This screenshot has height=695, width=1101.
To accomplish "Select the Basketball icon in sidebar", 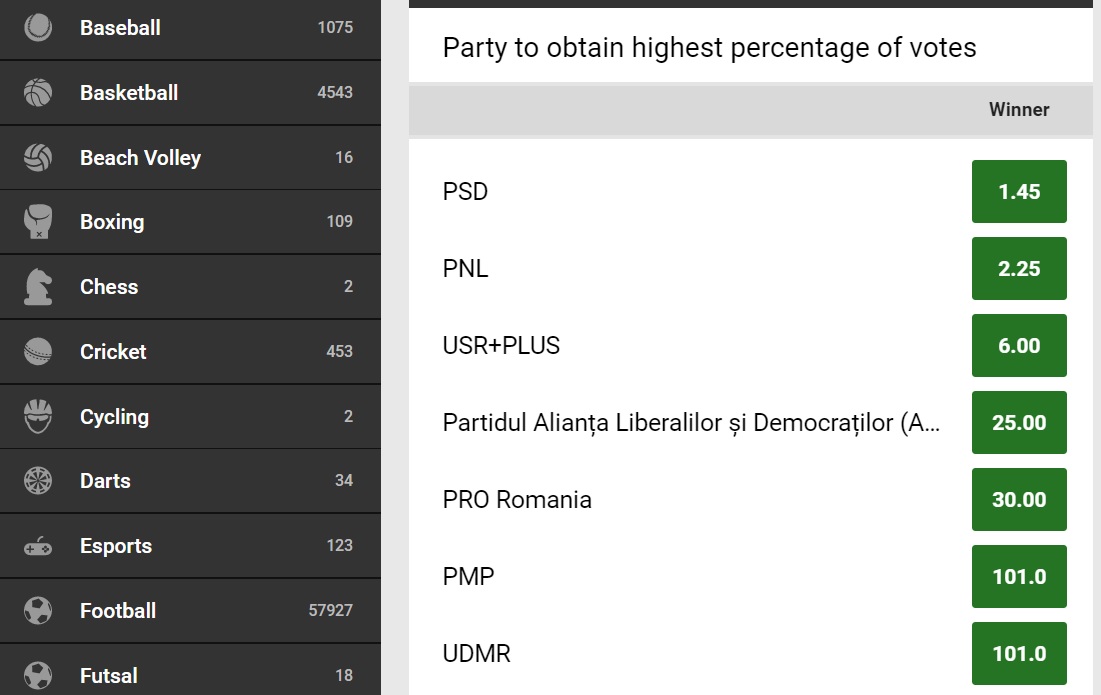I will (38, 93).
